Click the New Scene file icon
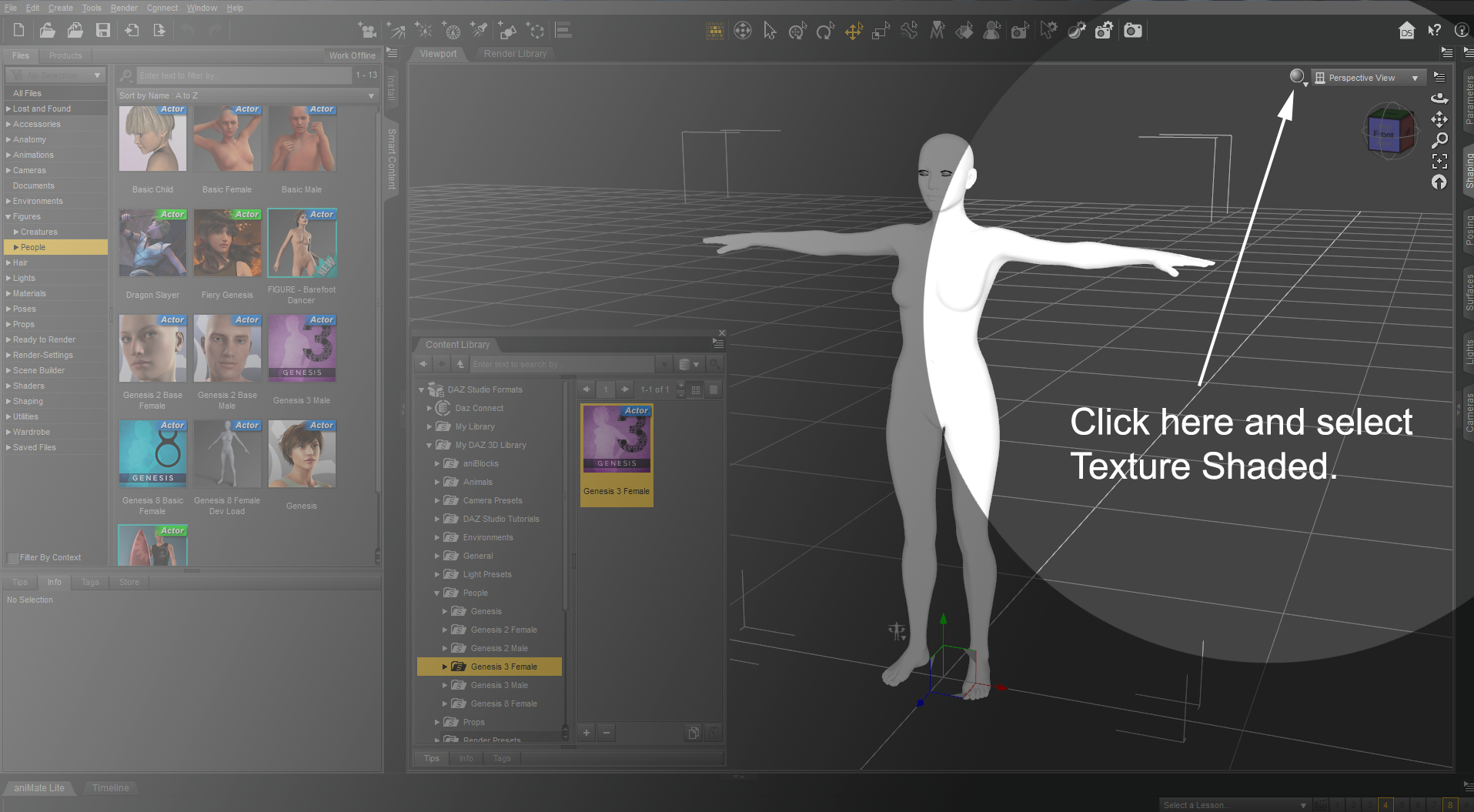The height and width of the screenshot is (812, 1474). point(18,31)
